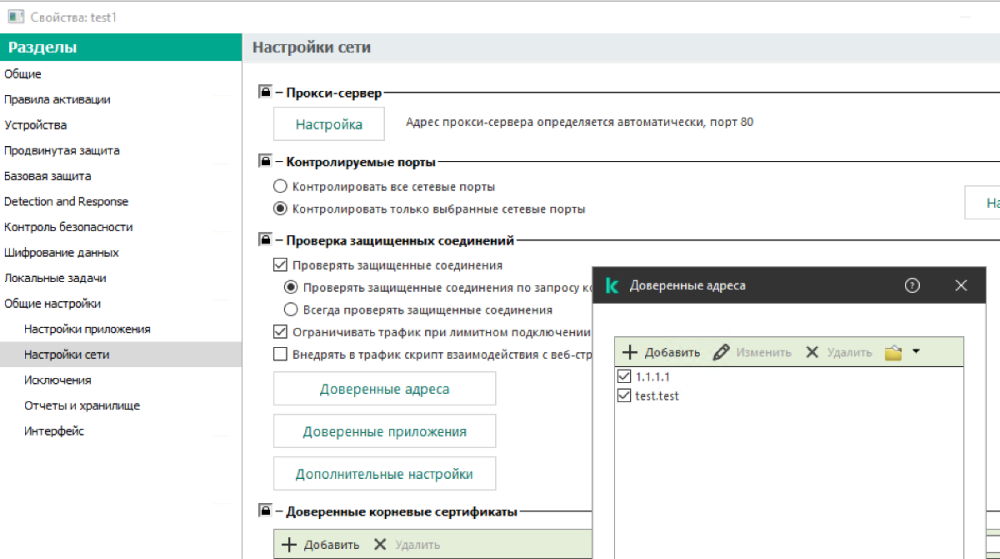
Task: Select Настройки сети subsection
Action: coord(121,354)
